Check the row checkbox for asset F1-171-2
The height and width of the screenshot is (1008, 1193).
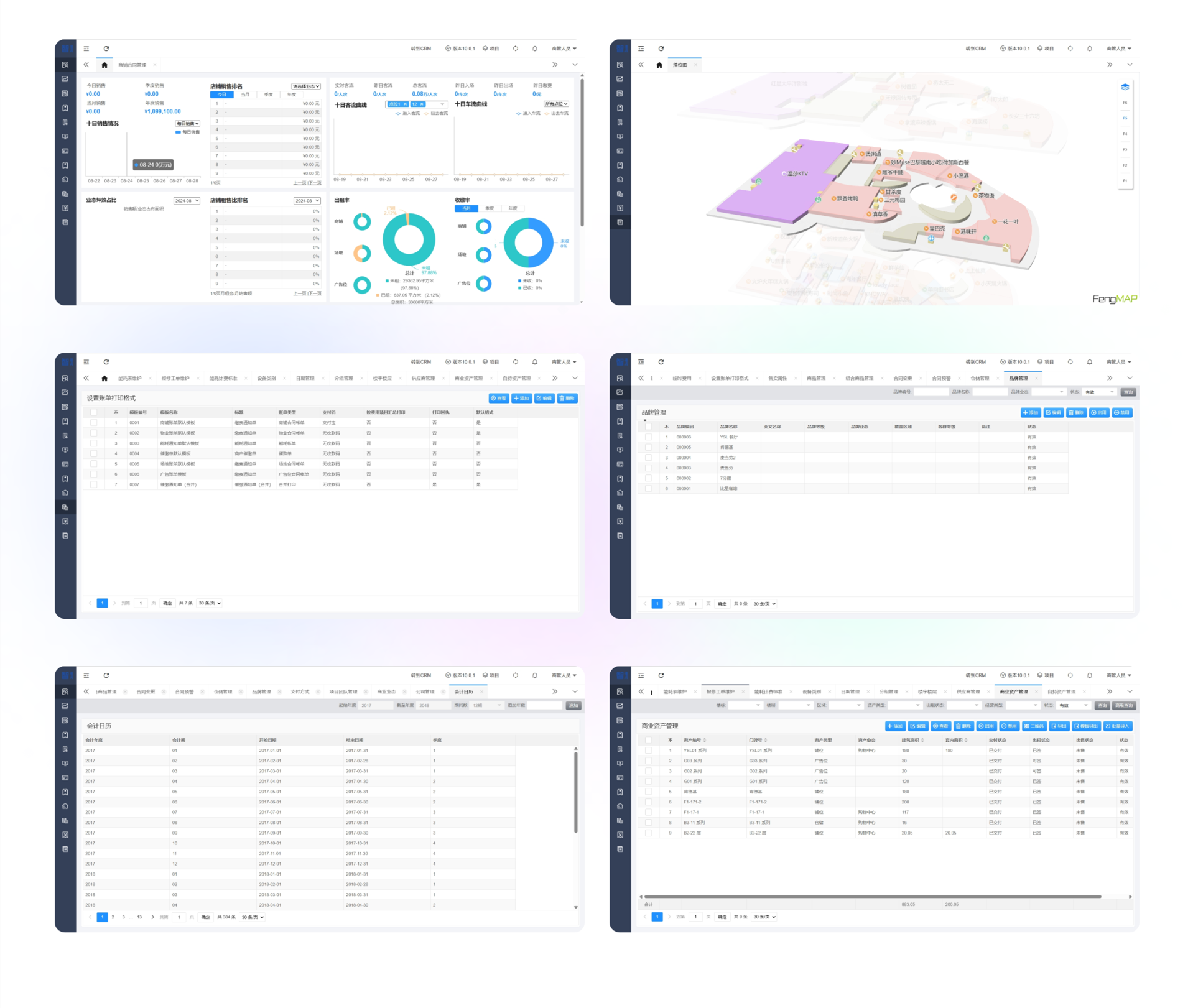[x=648, y=802]
